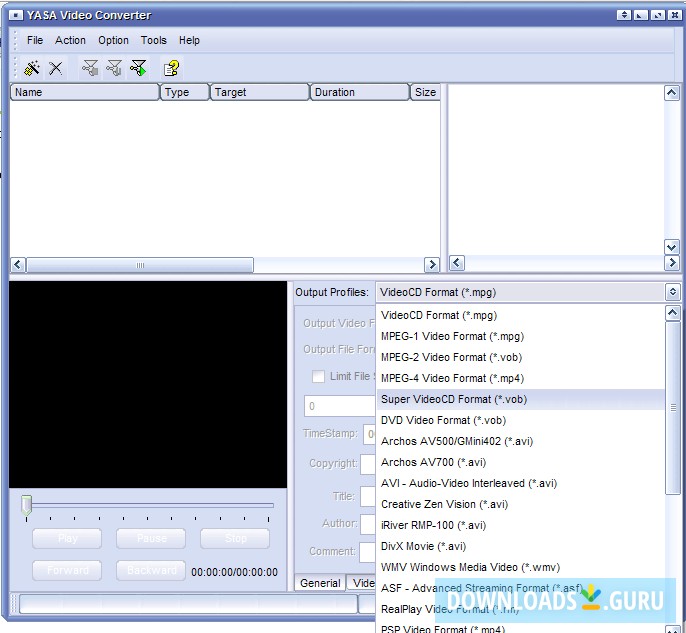Click the add files wizard icon
The image size is (686, 633).
coord(32,68)
